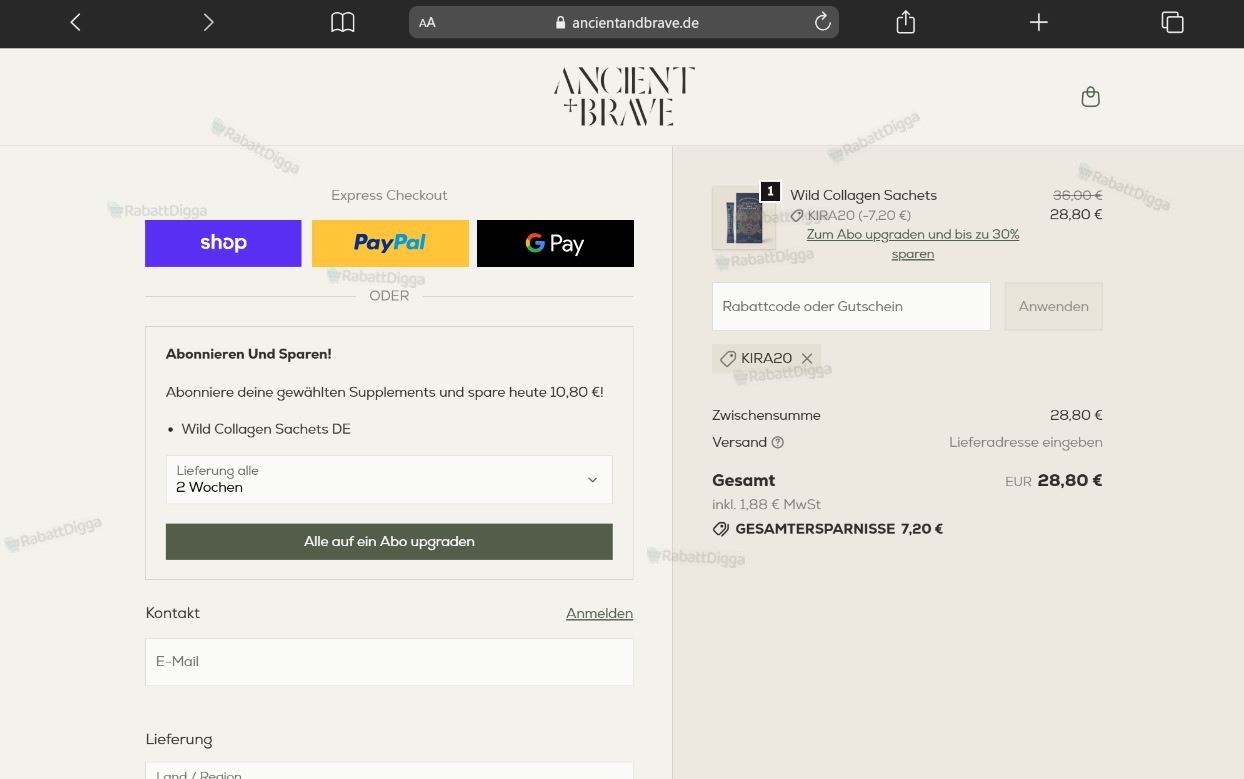Open the AA reader text size menu

(x=427, y=22)
